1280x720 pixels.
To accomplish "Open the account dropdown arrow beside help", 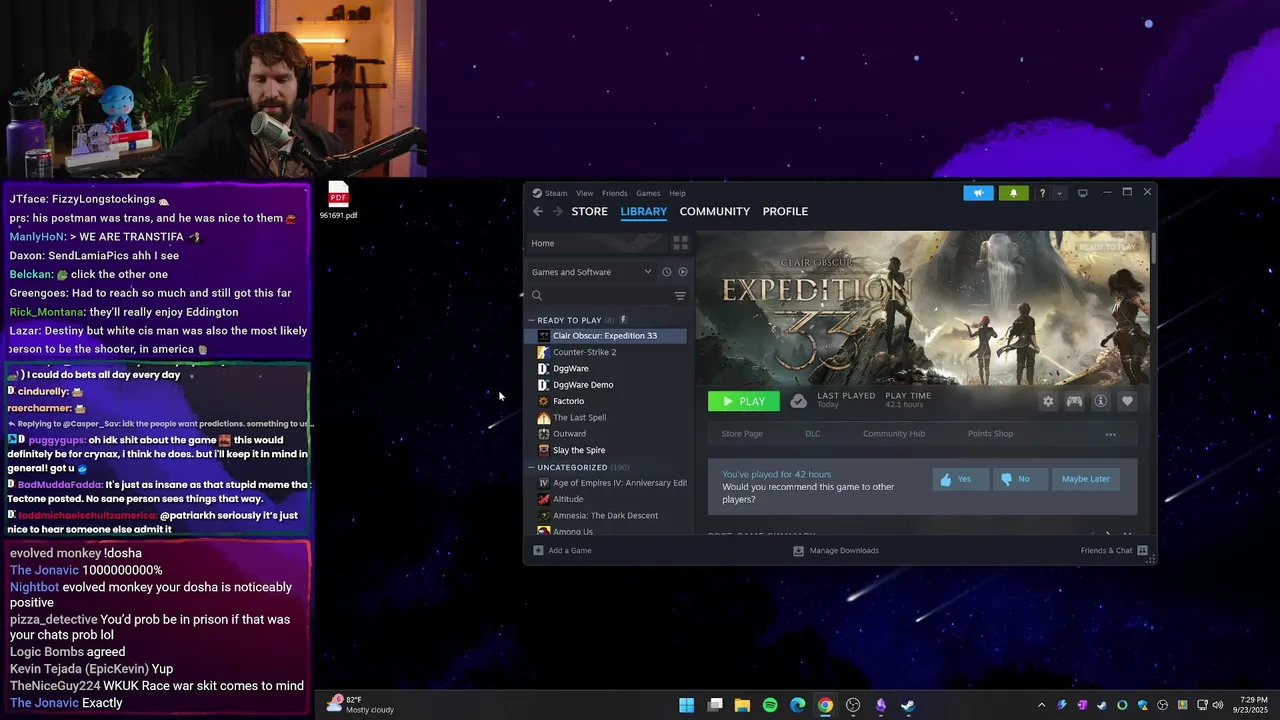I will click(1058, 193).
